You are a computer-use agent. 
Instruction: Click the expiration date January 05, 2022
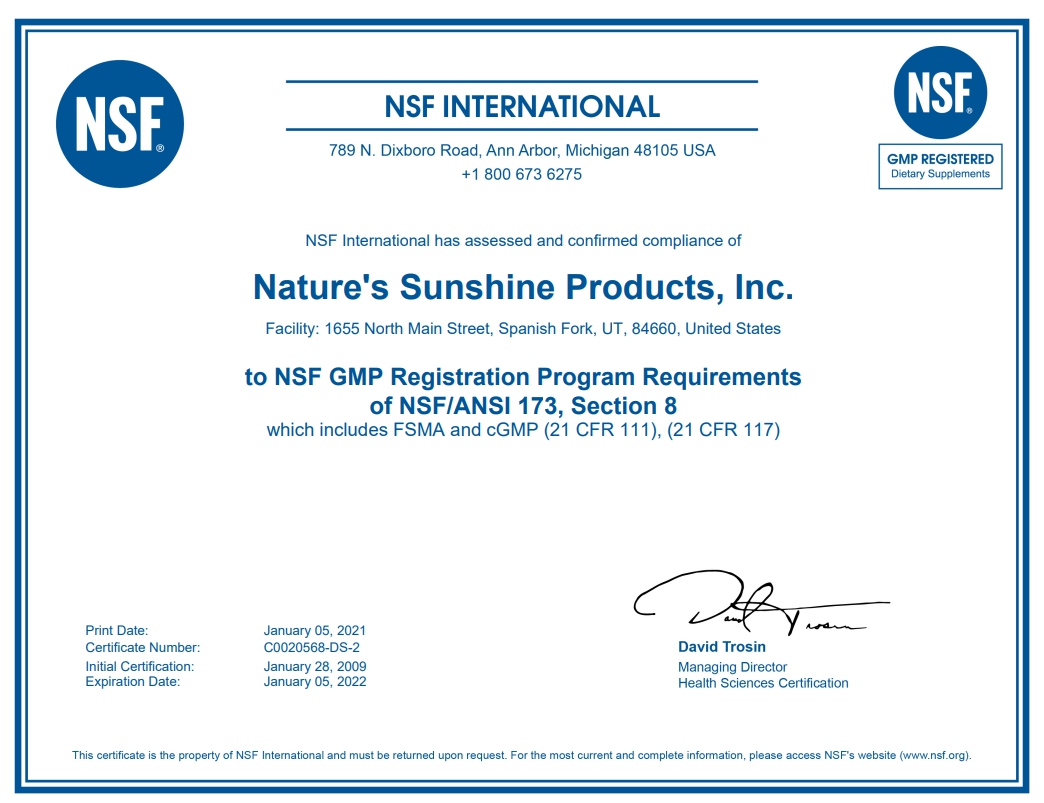point(314,682)
